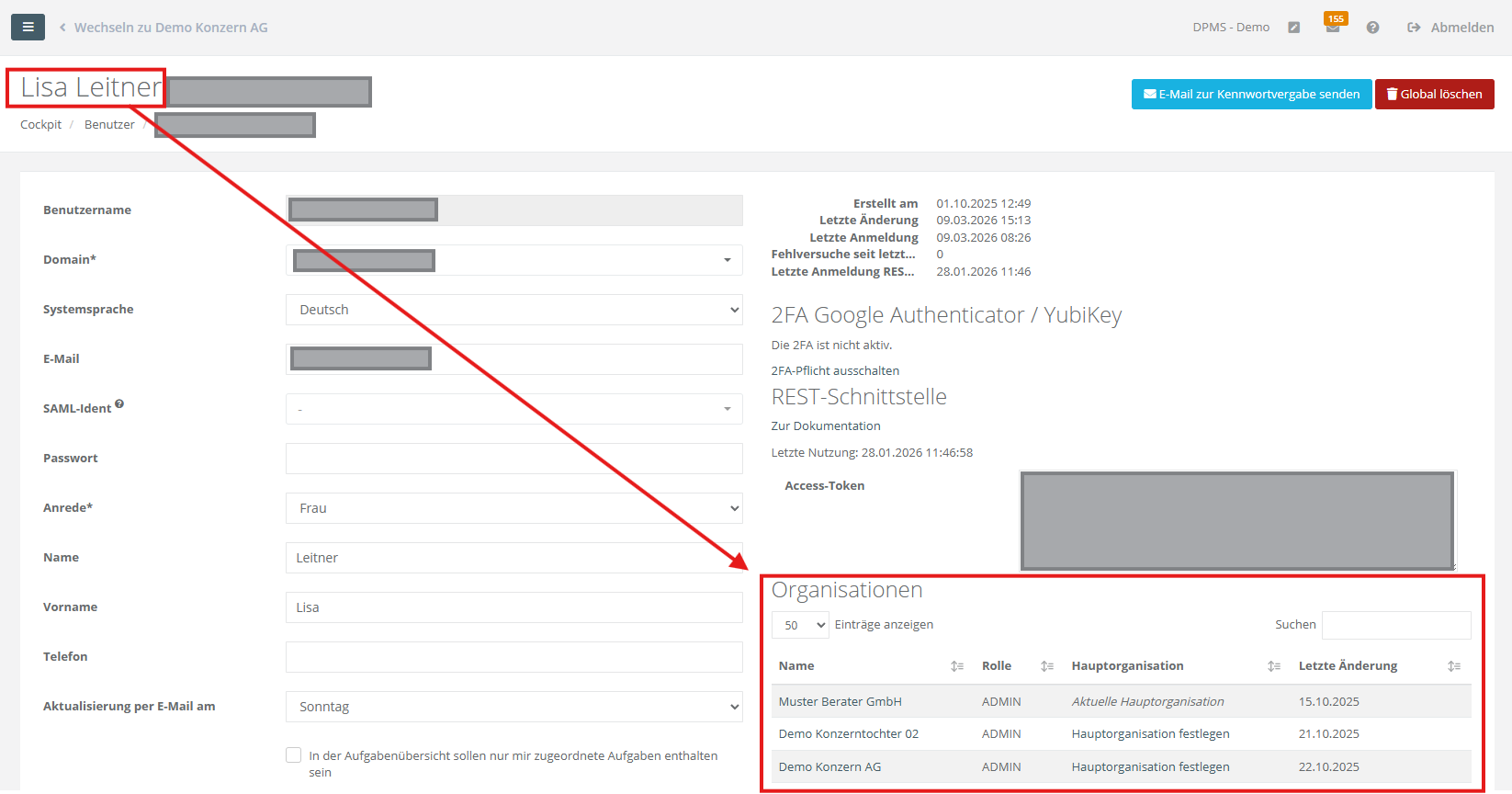Image resolution: width=1512 pixels, height=794 pixels.
Task: Sort table by Letzte Änderung column
Action: click(1453, 666)
